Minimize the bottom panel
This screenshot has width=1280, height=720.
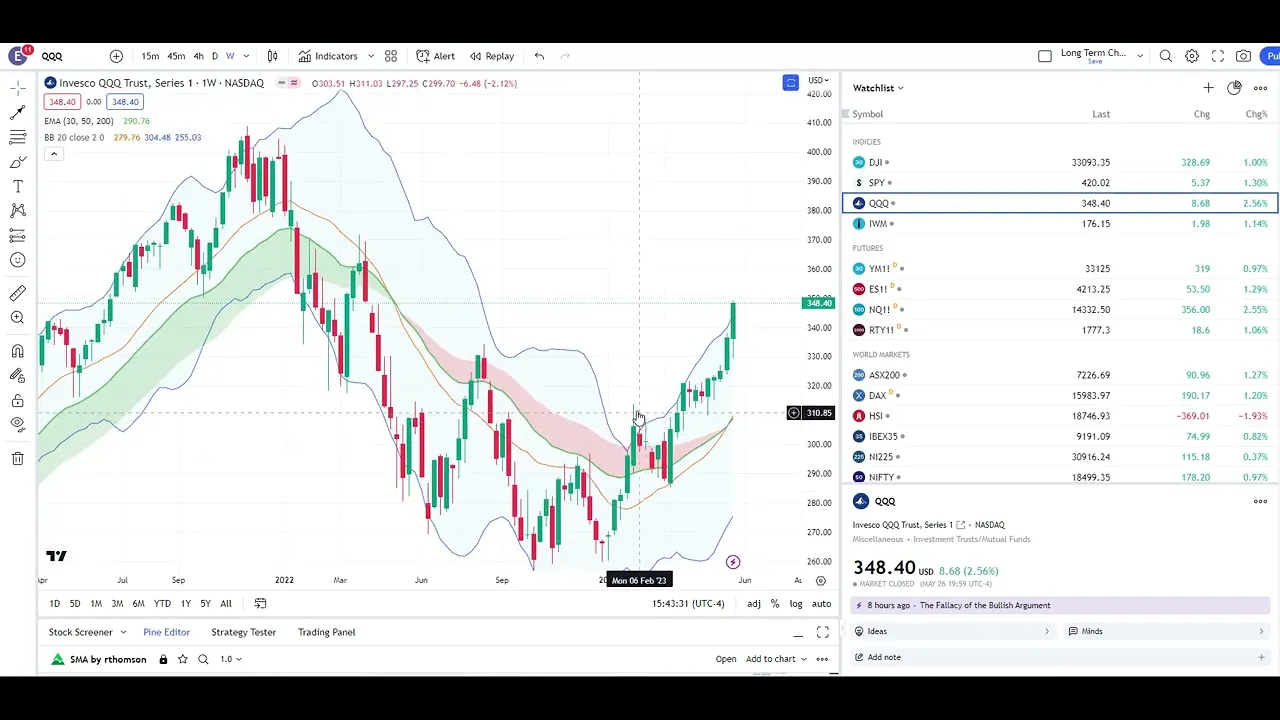(798, 632)
